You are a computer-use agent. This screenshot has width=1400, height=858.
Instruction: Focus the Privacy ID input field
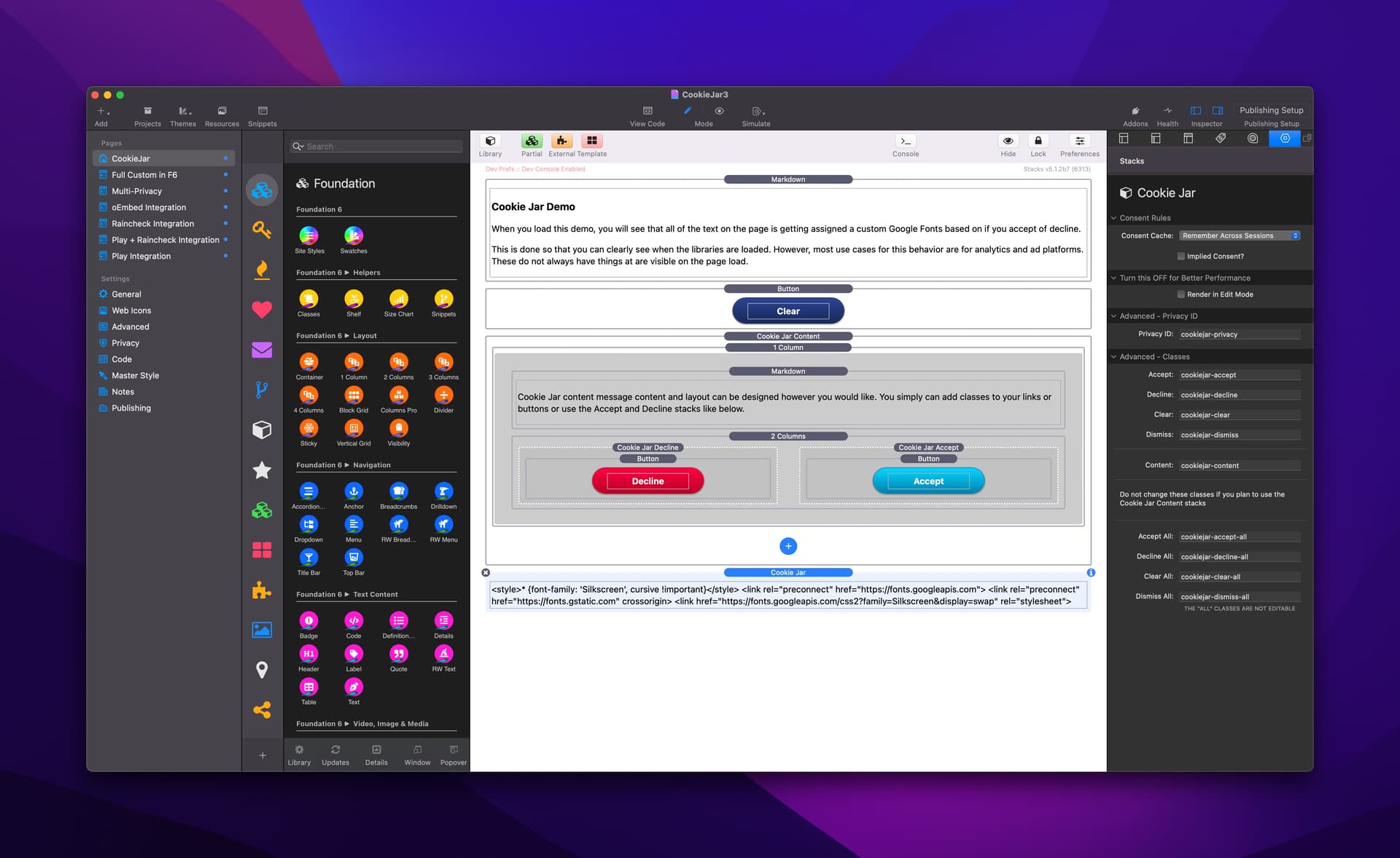point(1240,335)
